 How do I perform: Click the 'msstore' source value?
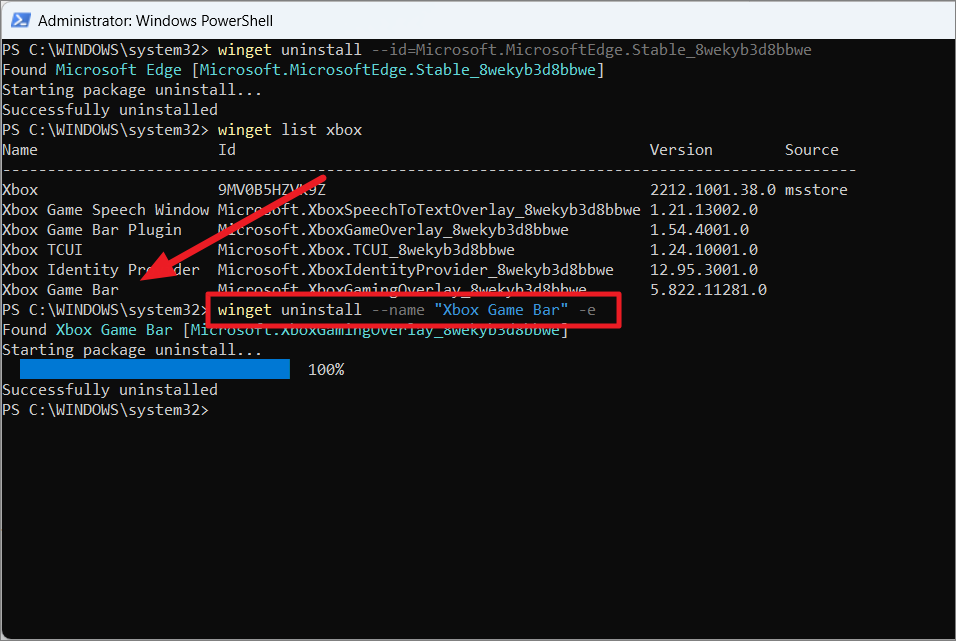[x=816, y=190]
